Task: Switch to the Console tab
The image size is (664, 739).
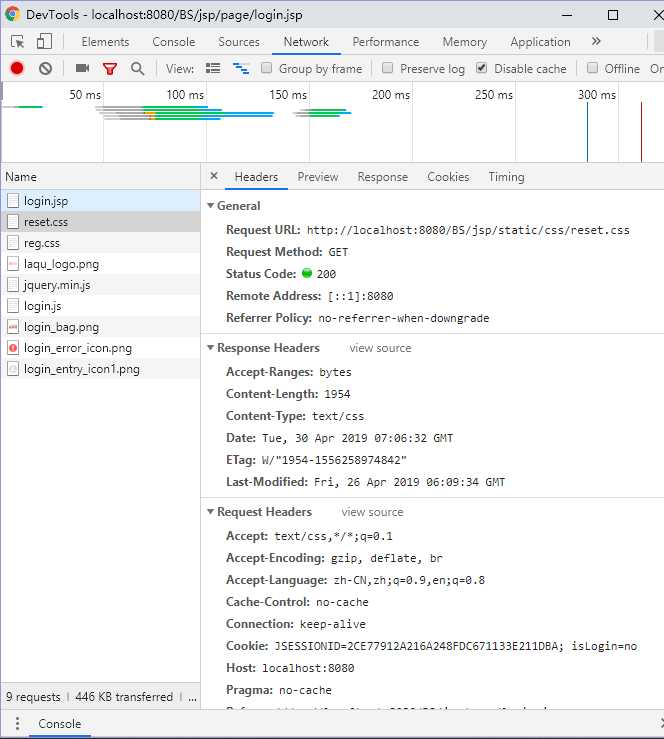Action: [x=173, y=42]
